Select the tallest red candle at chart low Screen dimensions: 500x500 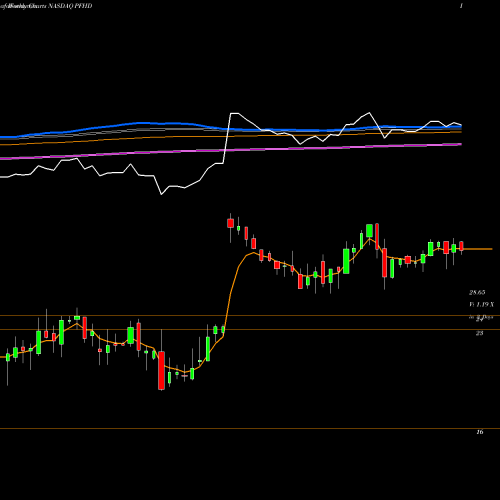[161, 370]
